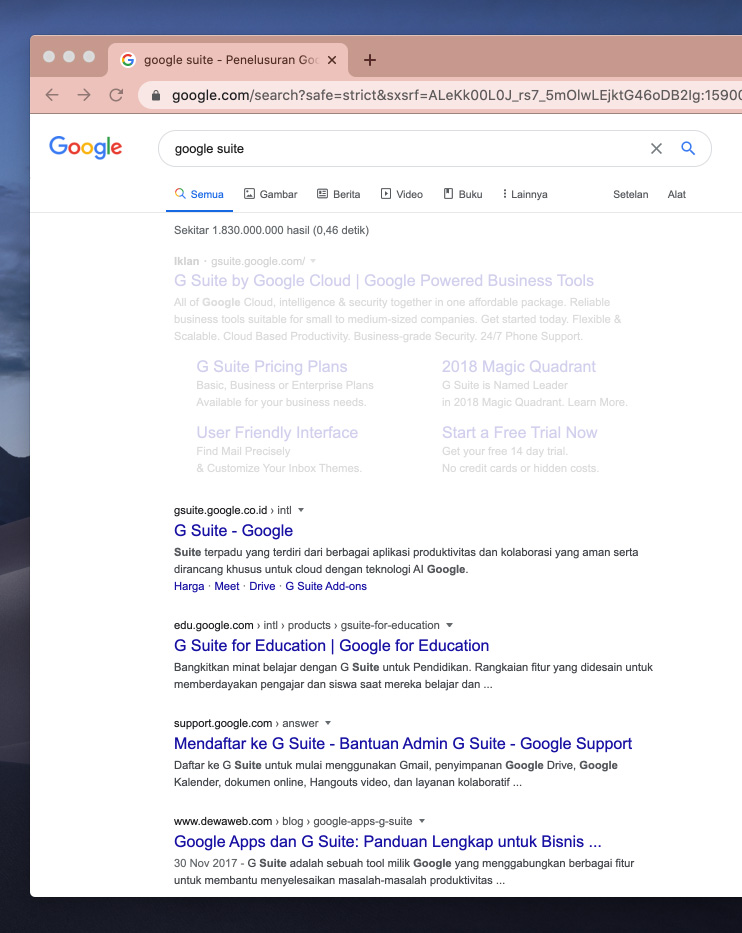742x933 pixels.
Task: Open the Meet sitelink
Action: pyautogui.click(x=227, y=586)
